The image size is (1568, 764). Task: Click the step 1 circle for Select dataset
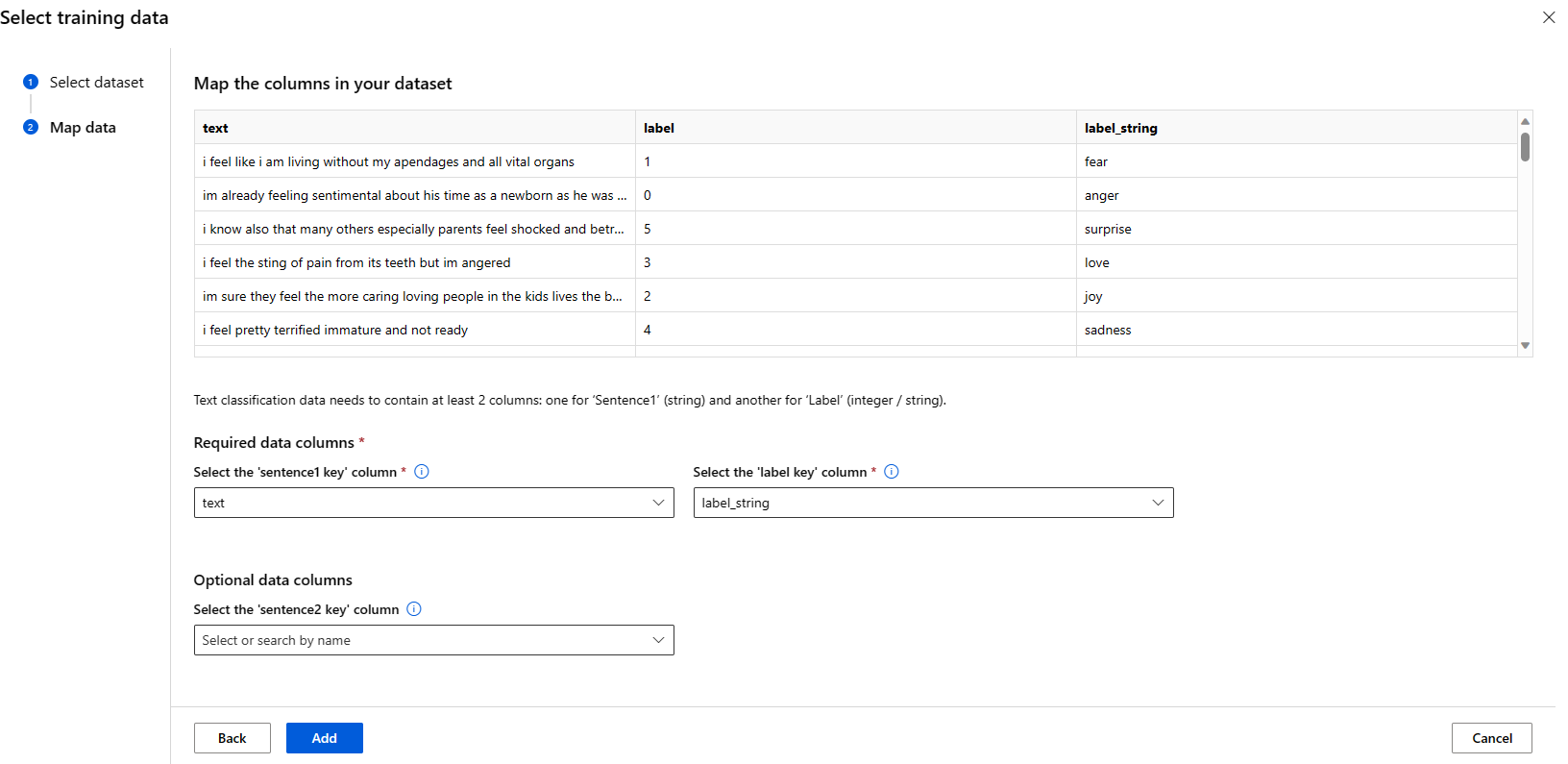(x=31, y=83)
